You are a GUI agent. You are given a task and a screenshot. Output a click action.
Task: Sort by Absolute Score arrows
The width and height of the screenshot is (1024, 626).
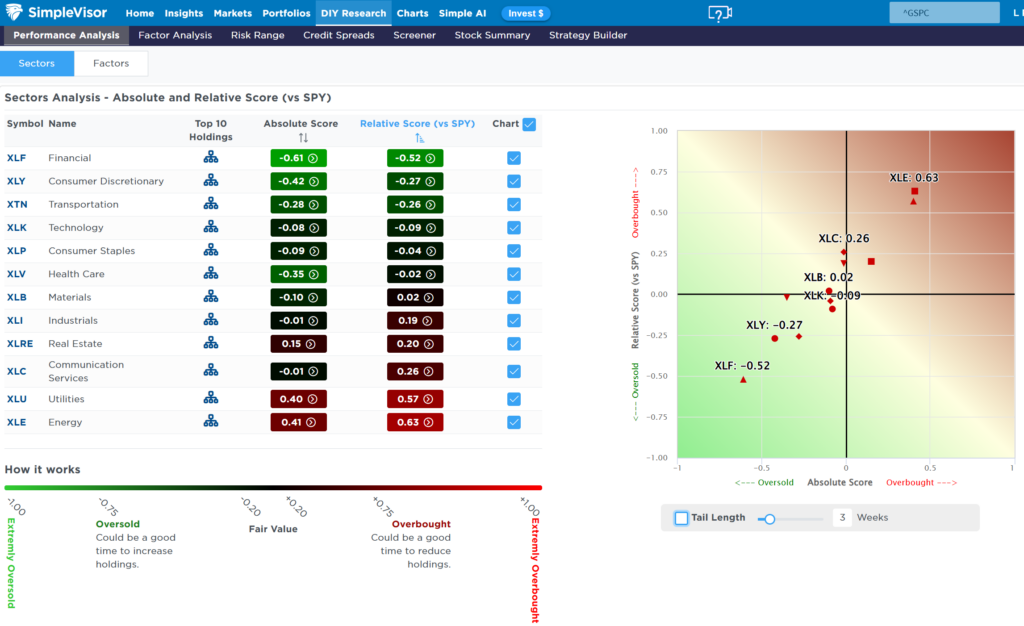(x=303, y=138)
